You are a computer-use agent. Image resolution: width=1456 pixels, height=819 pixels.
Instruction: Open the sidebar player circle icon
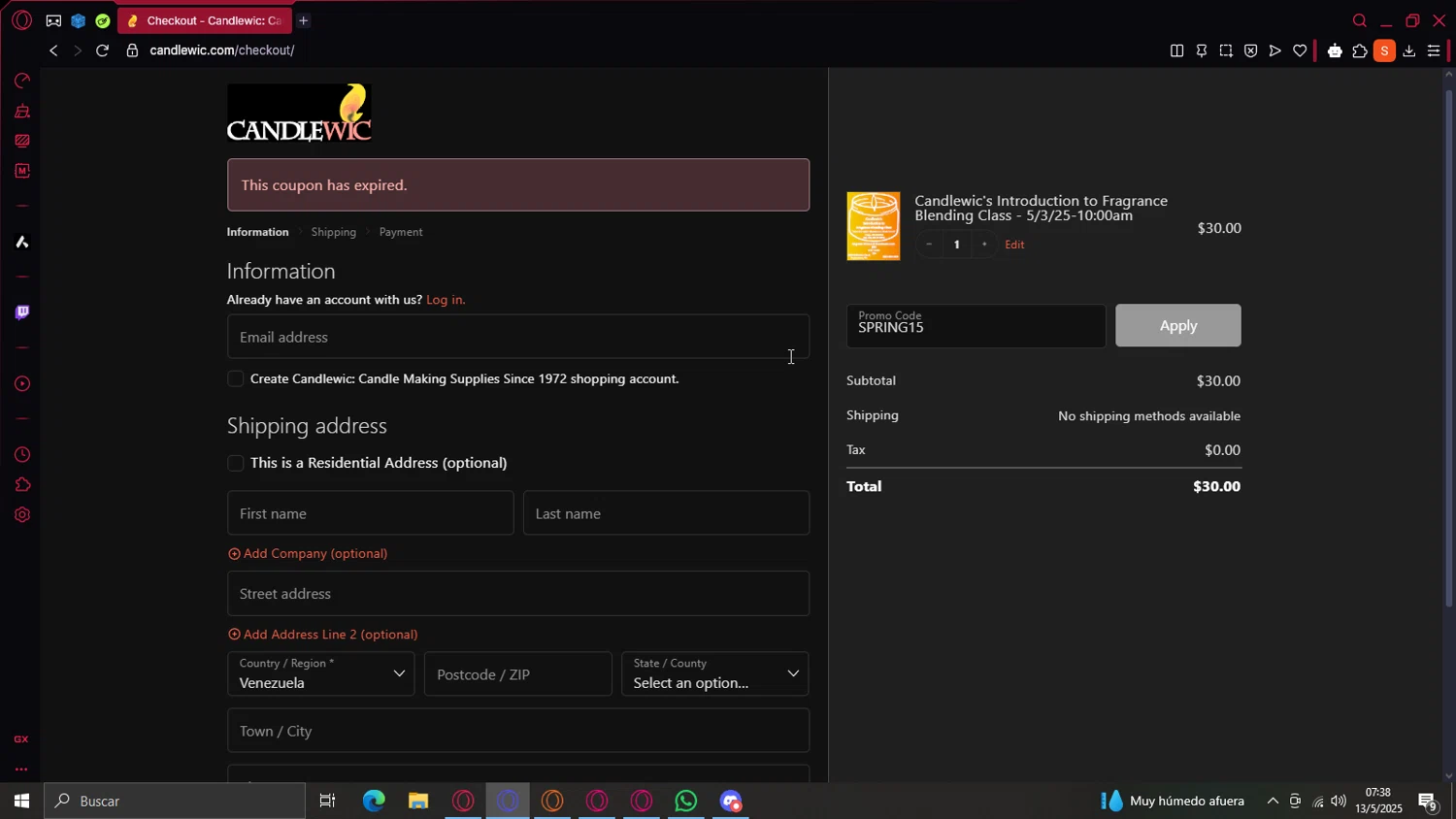click(21, 384)
